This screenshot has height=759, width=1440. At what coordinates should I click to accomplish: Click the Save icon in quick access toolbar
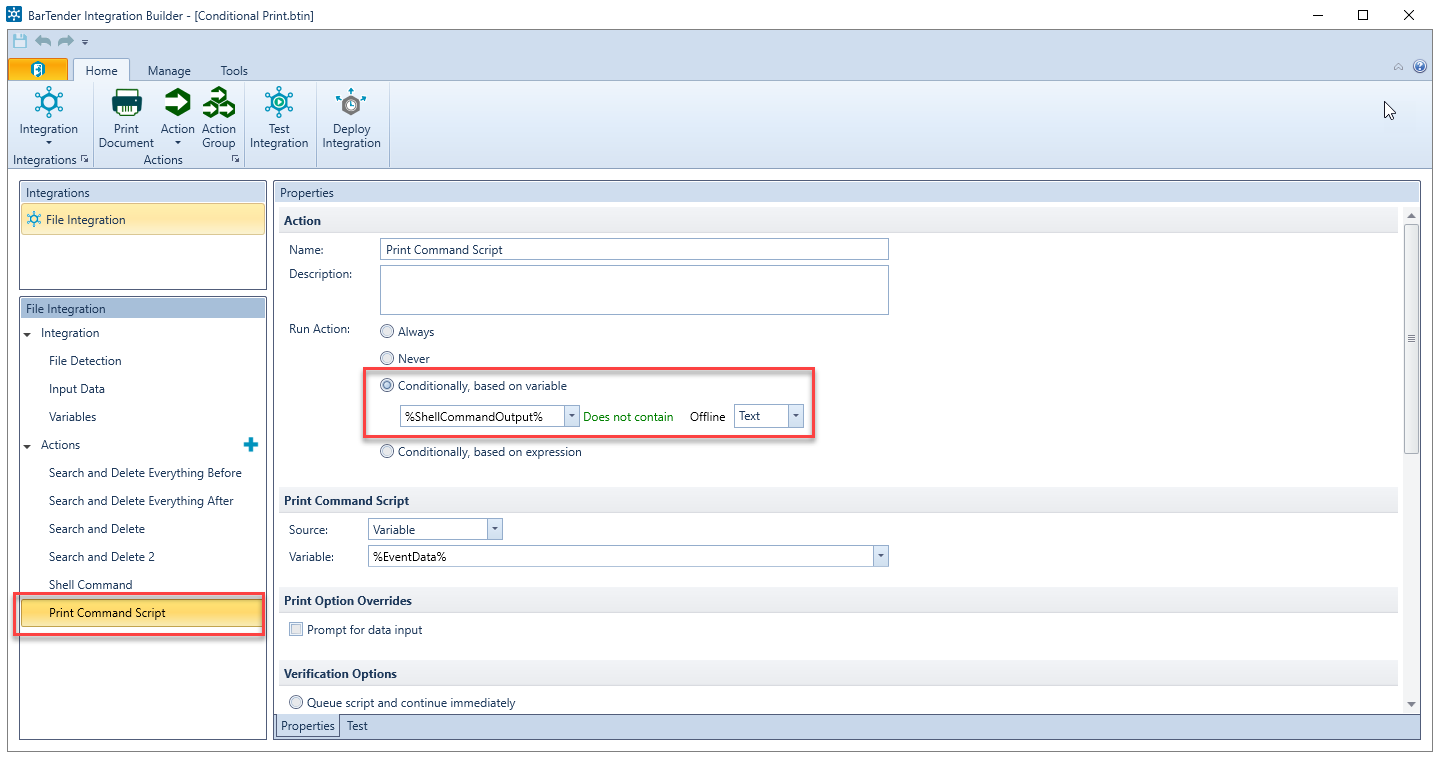20,41
